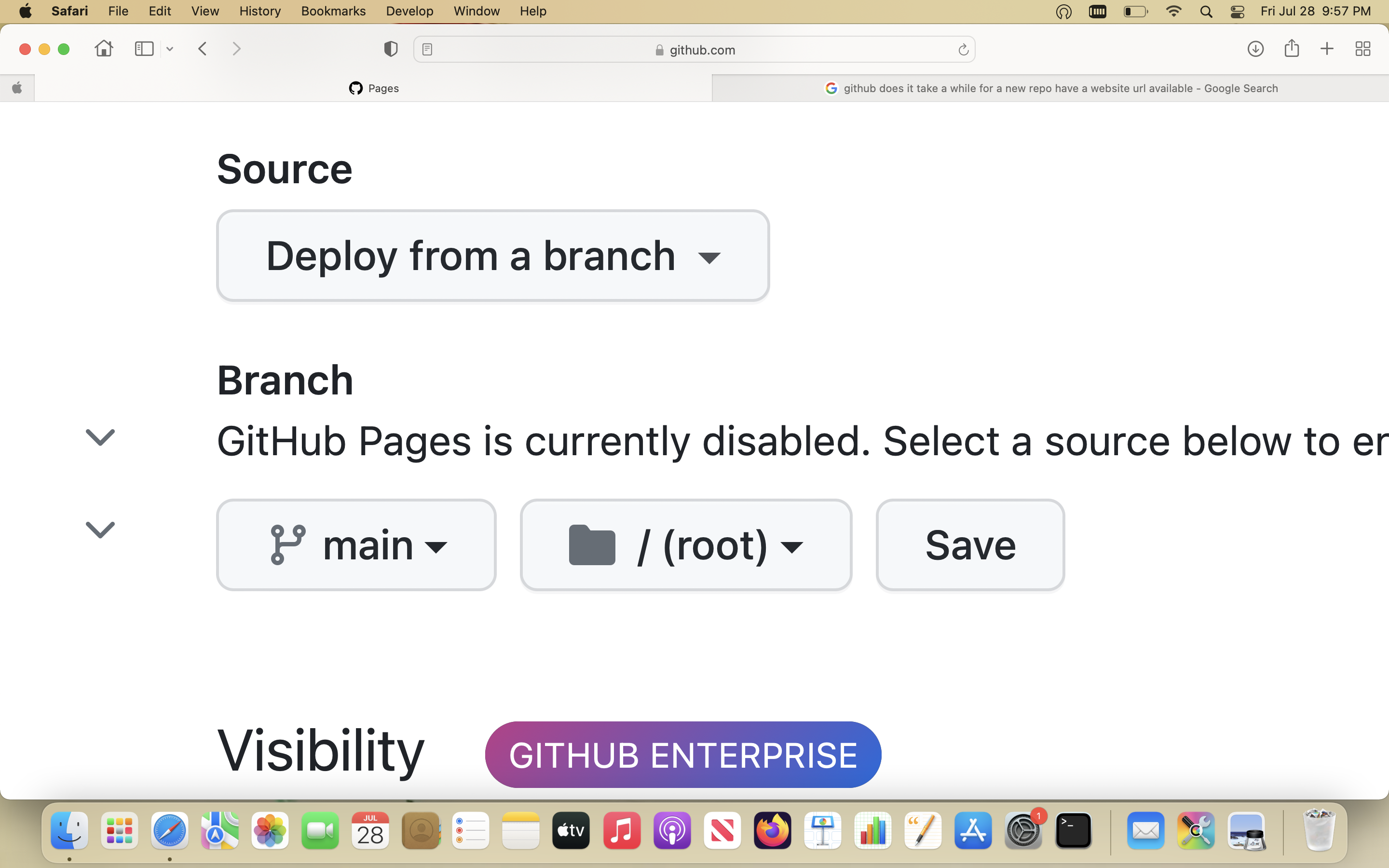
Task: Open the Window menu
Action: [477, 12]
